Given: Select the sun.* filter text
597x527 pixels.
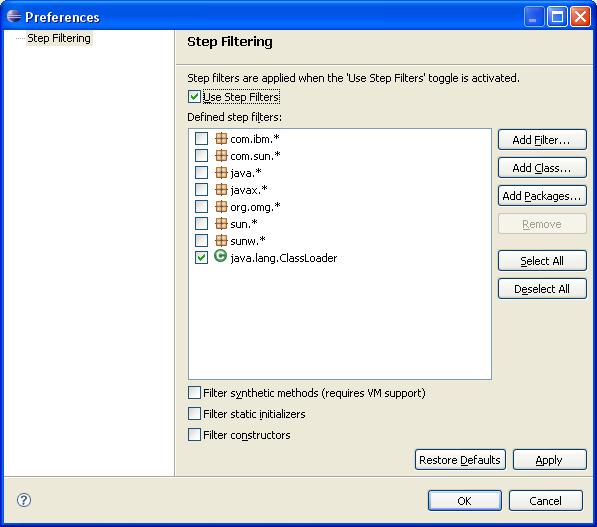Looking at the screenshot, I should [244, 224].
